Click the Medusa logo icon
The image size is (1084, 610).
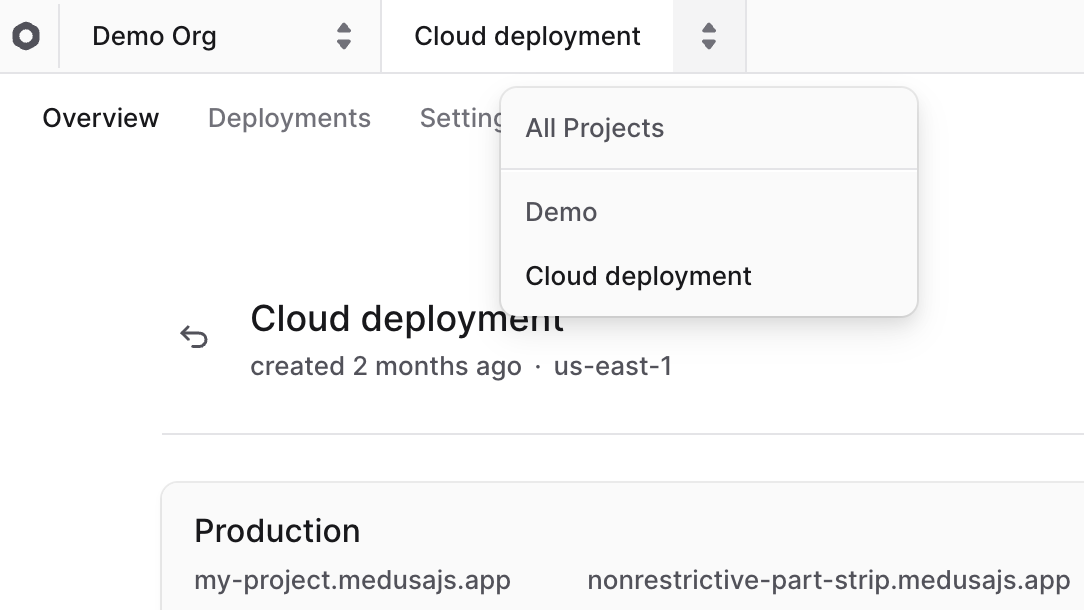(27, 36)
